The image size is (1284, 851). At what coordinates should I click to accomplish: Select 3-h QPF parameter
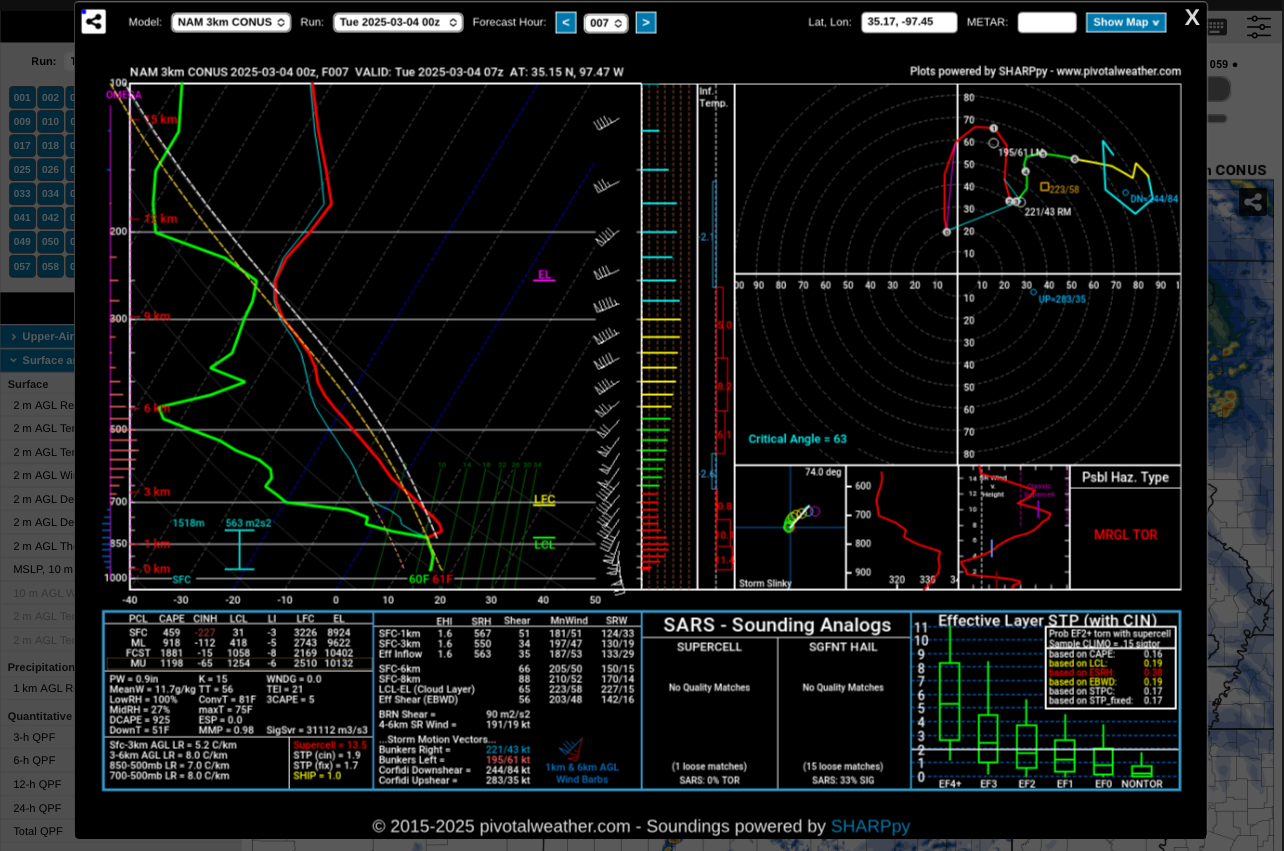35,737
